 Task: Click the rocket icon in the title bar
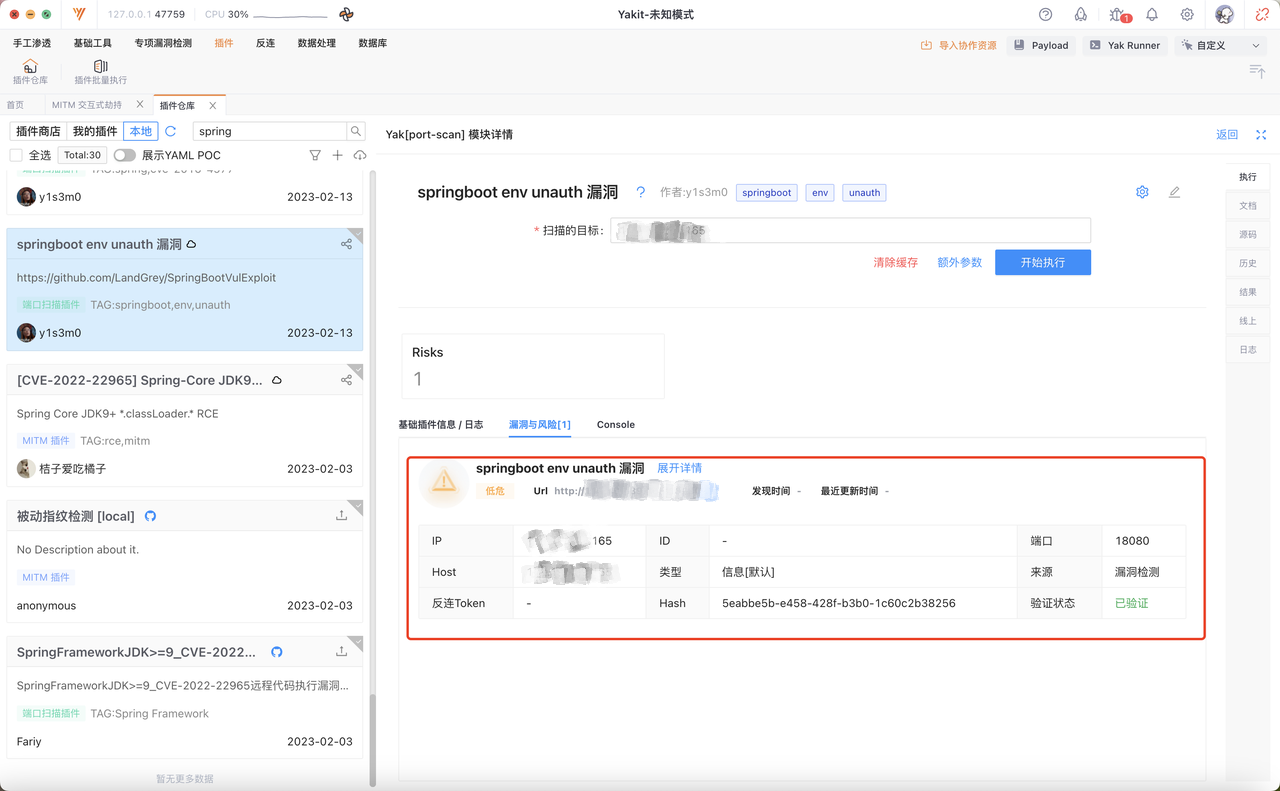click(x=1081, y=15)
